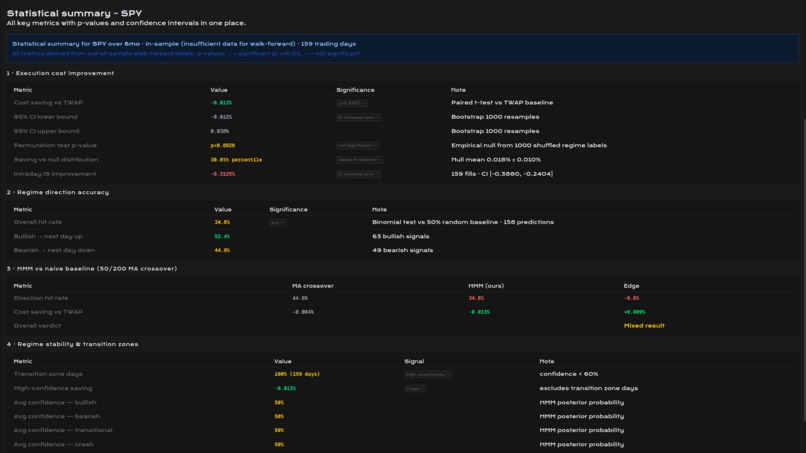Click the red -0.3125% value
The width and height of the screenshot is (806, 453).
[x=223, y=174]
